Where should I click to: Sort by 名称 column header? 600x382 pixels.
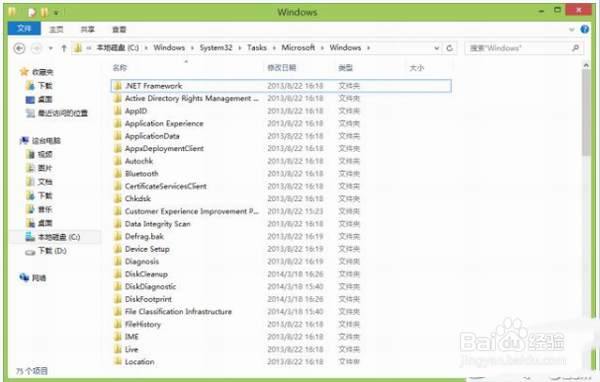tap(120, 68)
